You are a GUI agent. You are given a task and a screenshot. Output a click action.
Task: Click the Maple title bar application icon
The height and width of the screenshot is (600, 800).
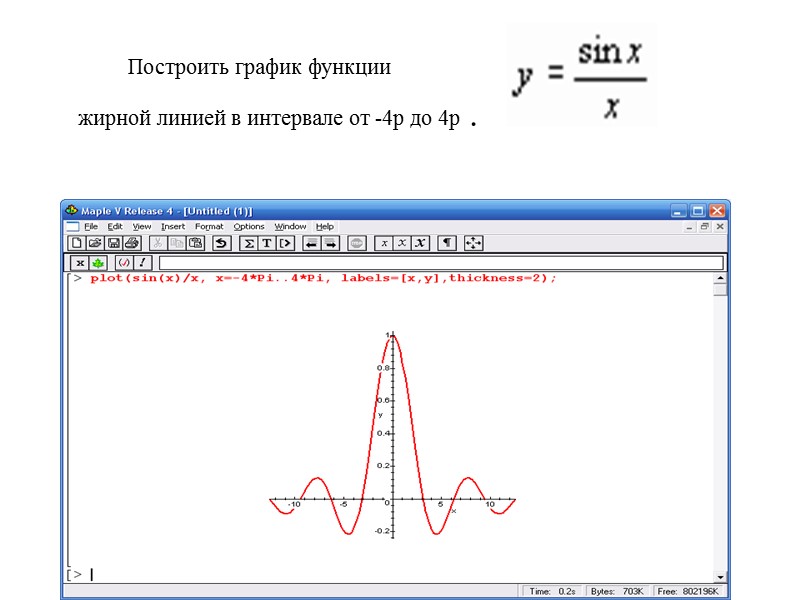(71, 210)
